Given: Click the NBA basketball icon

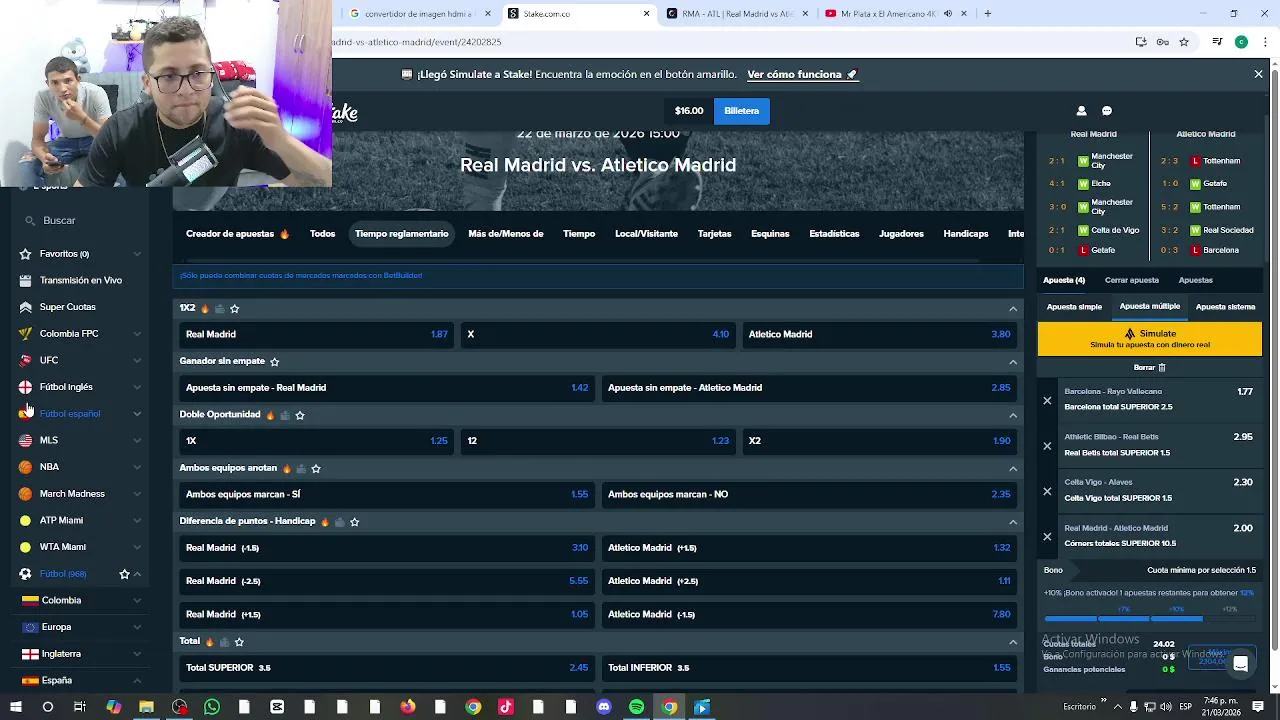Looking at the screenshot, I should 25,467.
